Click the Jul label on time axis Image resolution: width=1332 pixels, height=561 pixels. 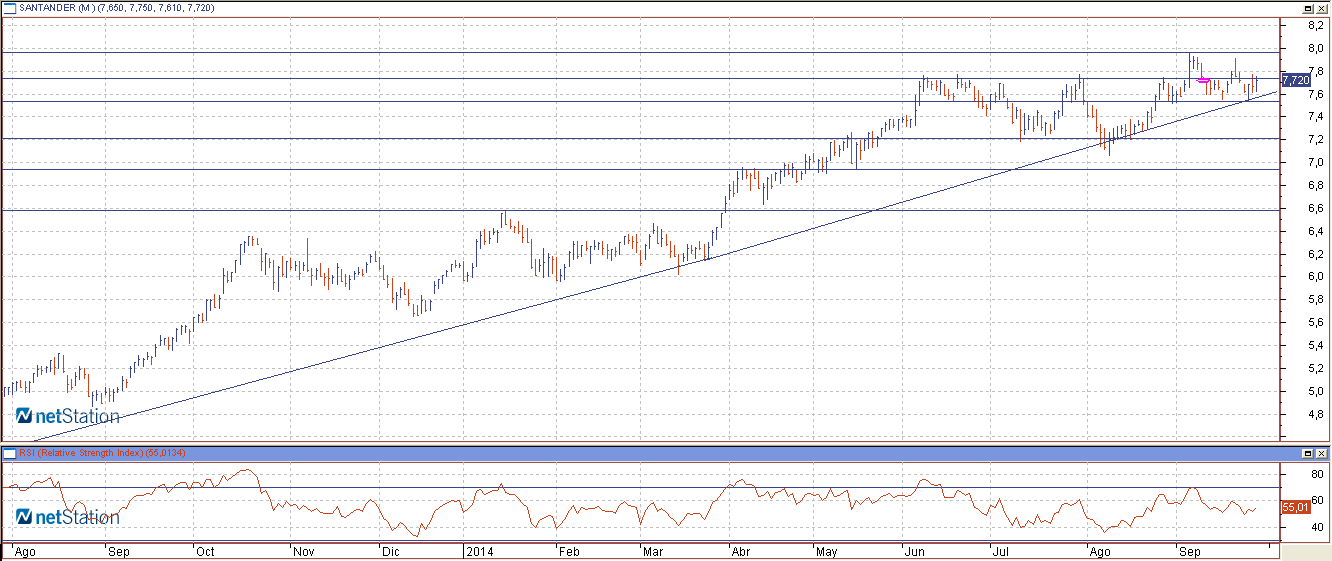tap(1000, 551)
